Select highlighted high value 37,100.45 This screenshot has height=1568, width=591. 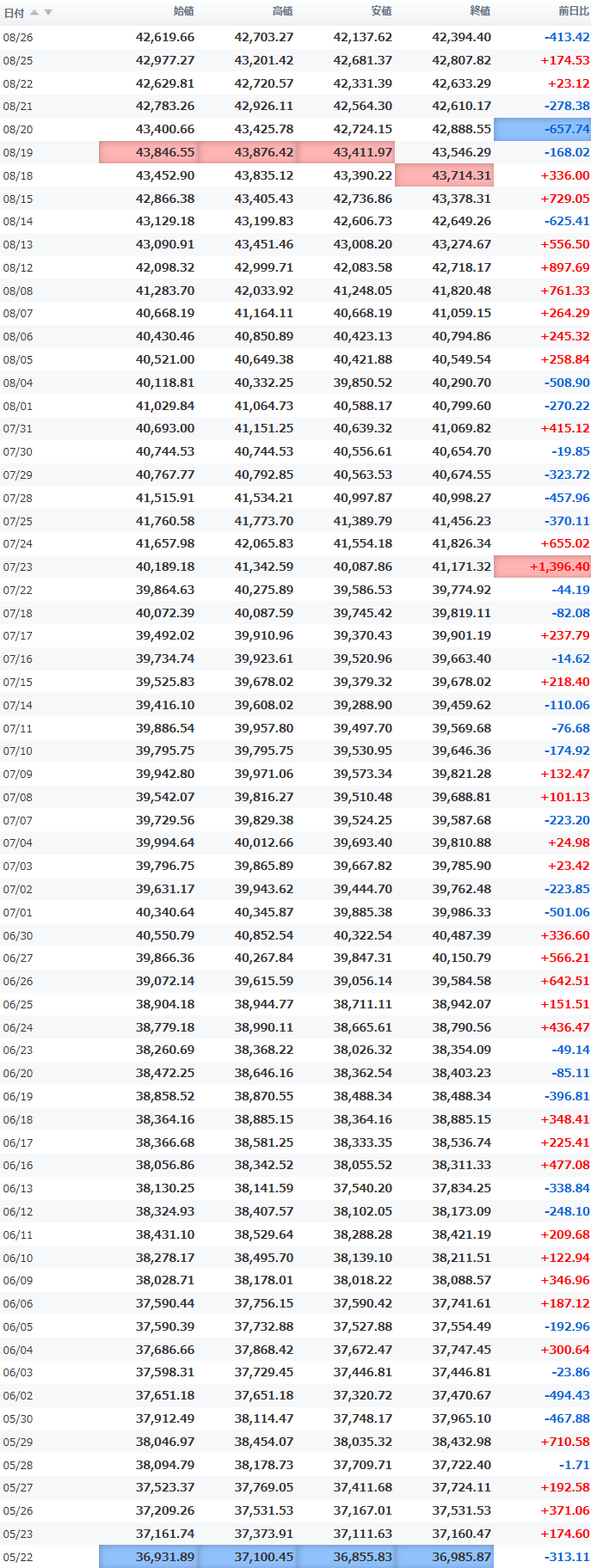tap(248, 1557)
